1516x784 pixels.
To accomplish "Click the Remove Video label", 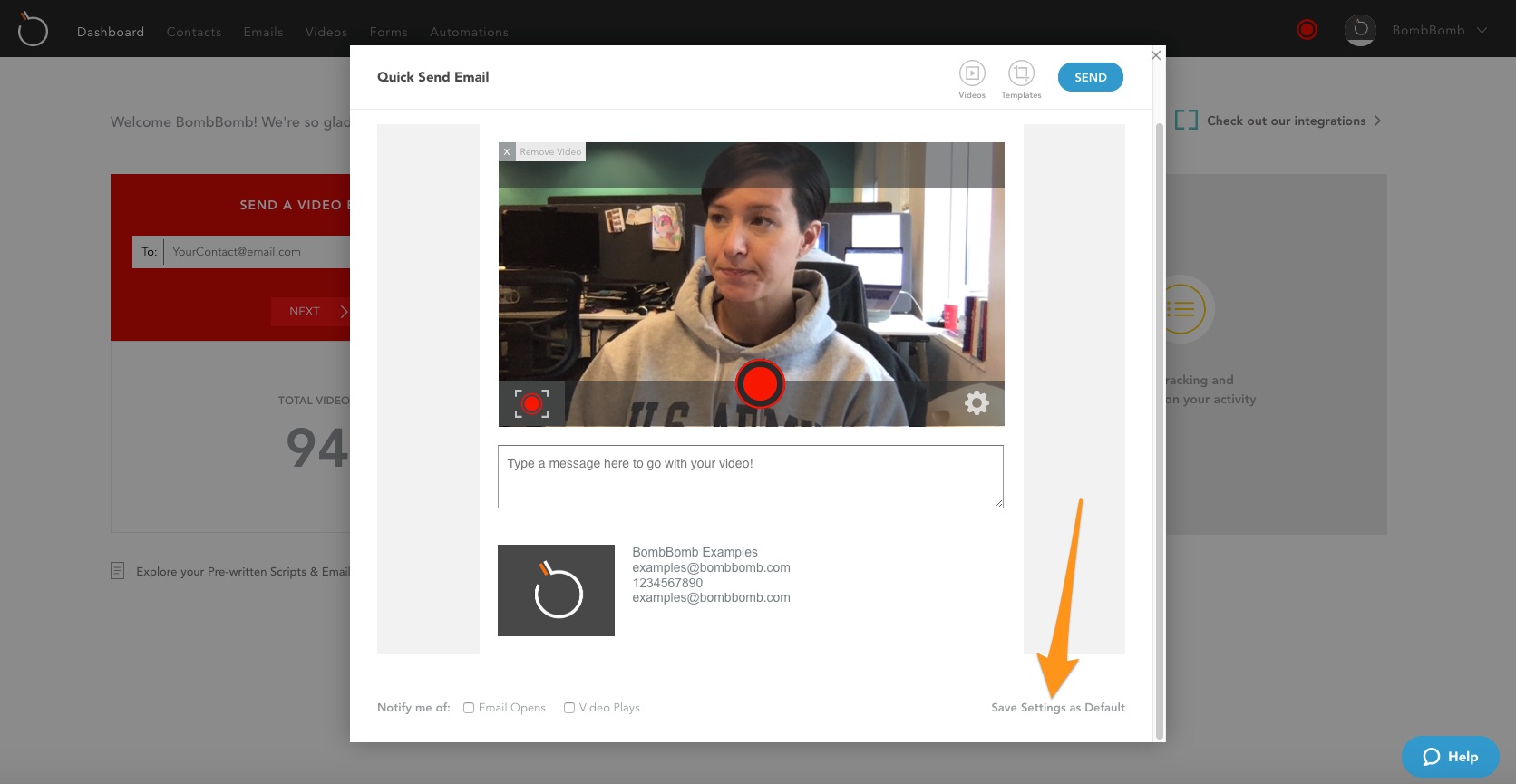I will pyautogui.click(x=550, y=151).
